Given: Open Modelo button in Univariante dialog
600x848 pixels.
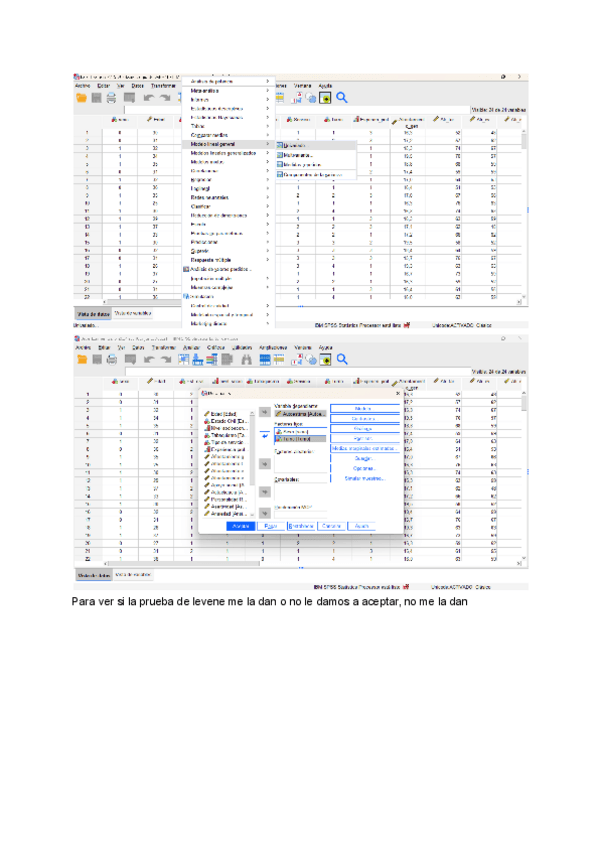Looking at the screenshot, I should tap(364, 409).
